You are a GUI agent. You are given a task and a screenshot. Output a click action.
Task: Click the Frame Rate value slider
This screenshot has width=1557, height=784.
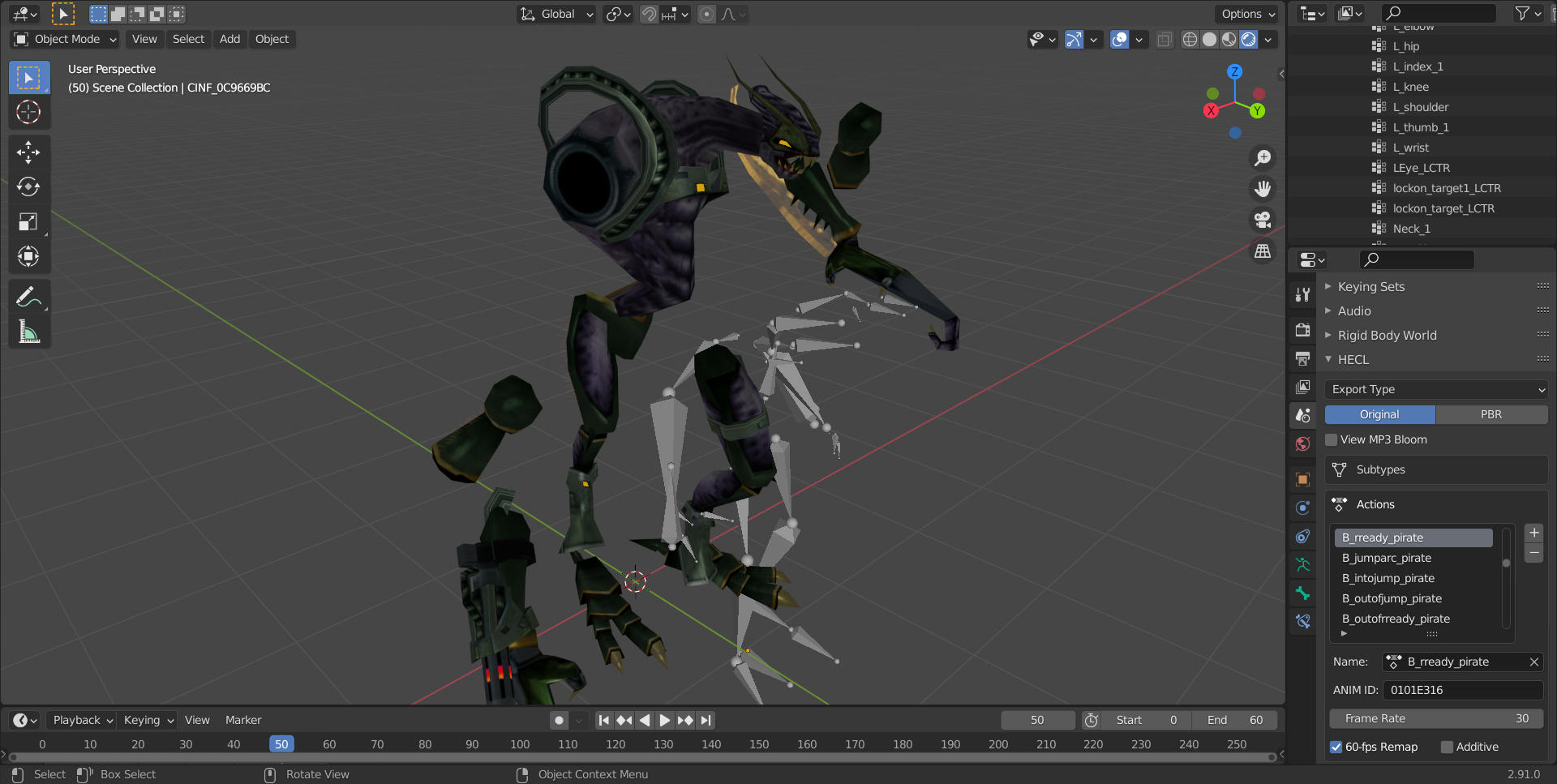(1436, 718)
